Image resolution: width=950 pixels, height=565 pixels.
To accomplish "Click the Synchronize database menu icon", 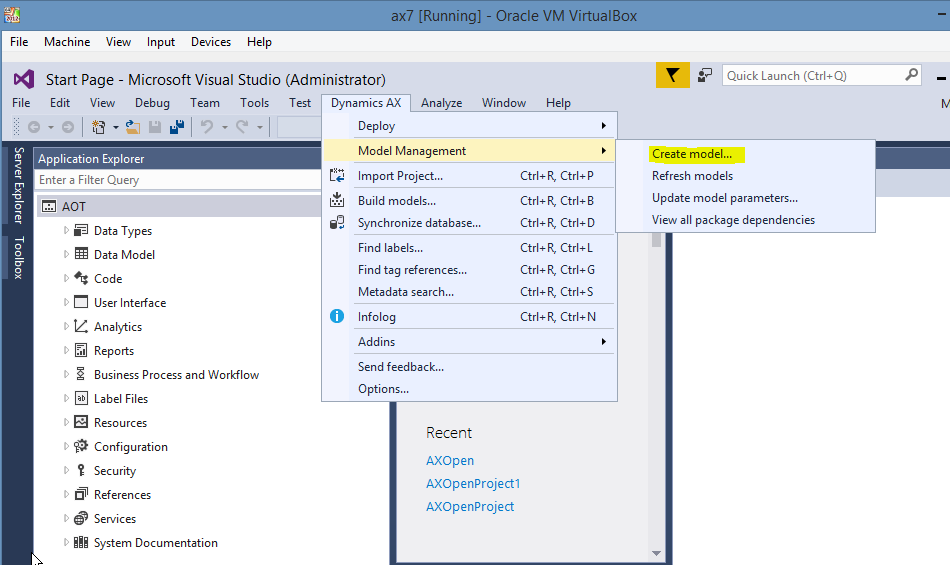I will 337,222.
